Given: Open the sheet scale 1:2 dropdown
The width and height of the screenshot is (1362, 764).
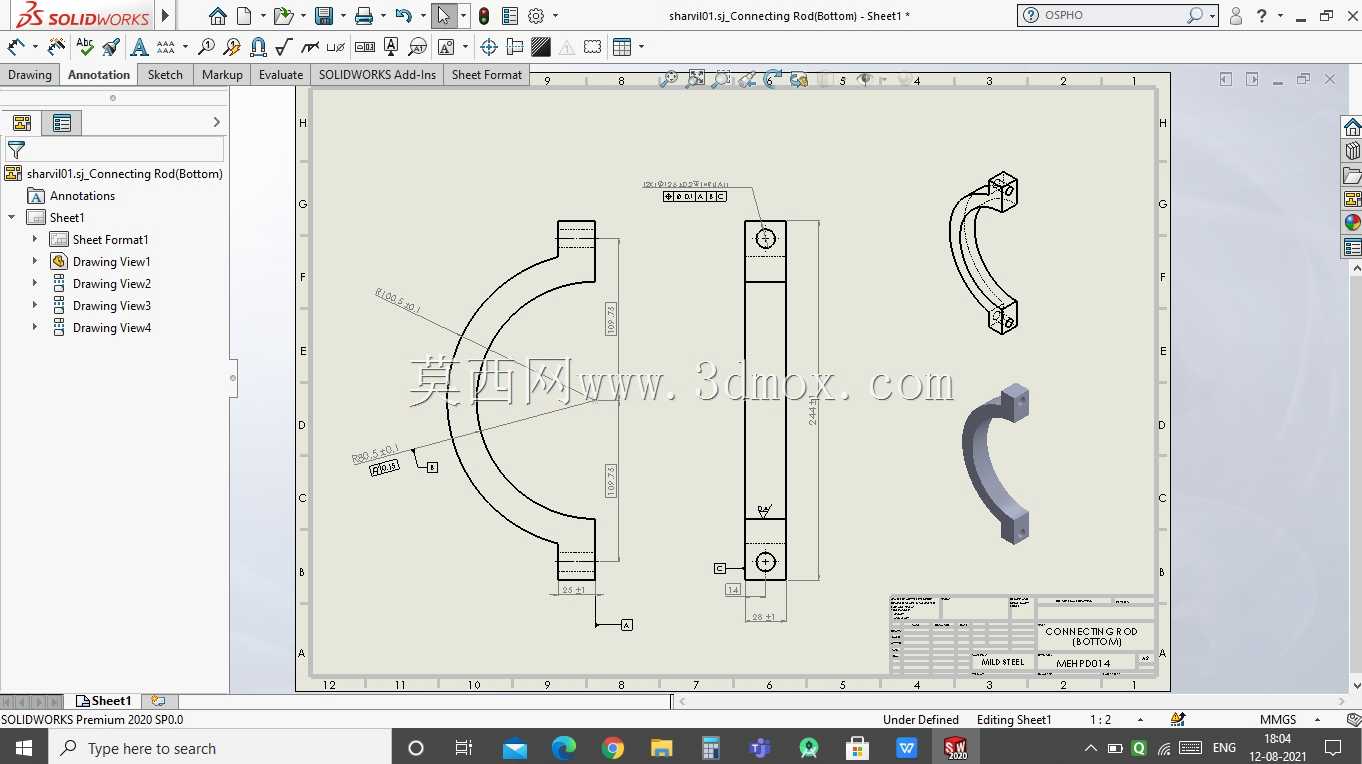Looking at the screenshot, I should point(1140,720).
